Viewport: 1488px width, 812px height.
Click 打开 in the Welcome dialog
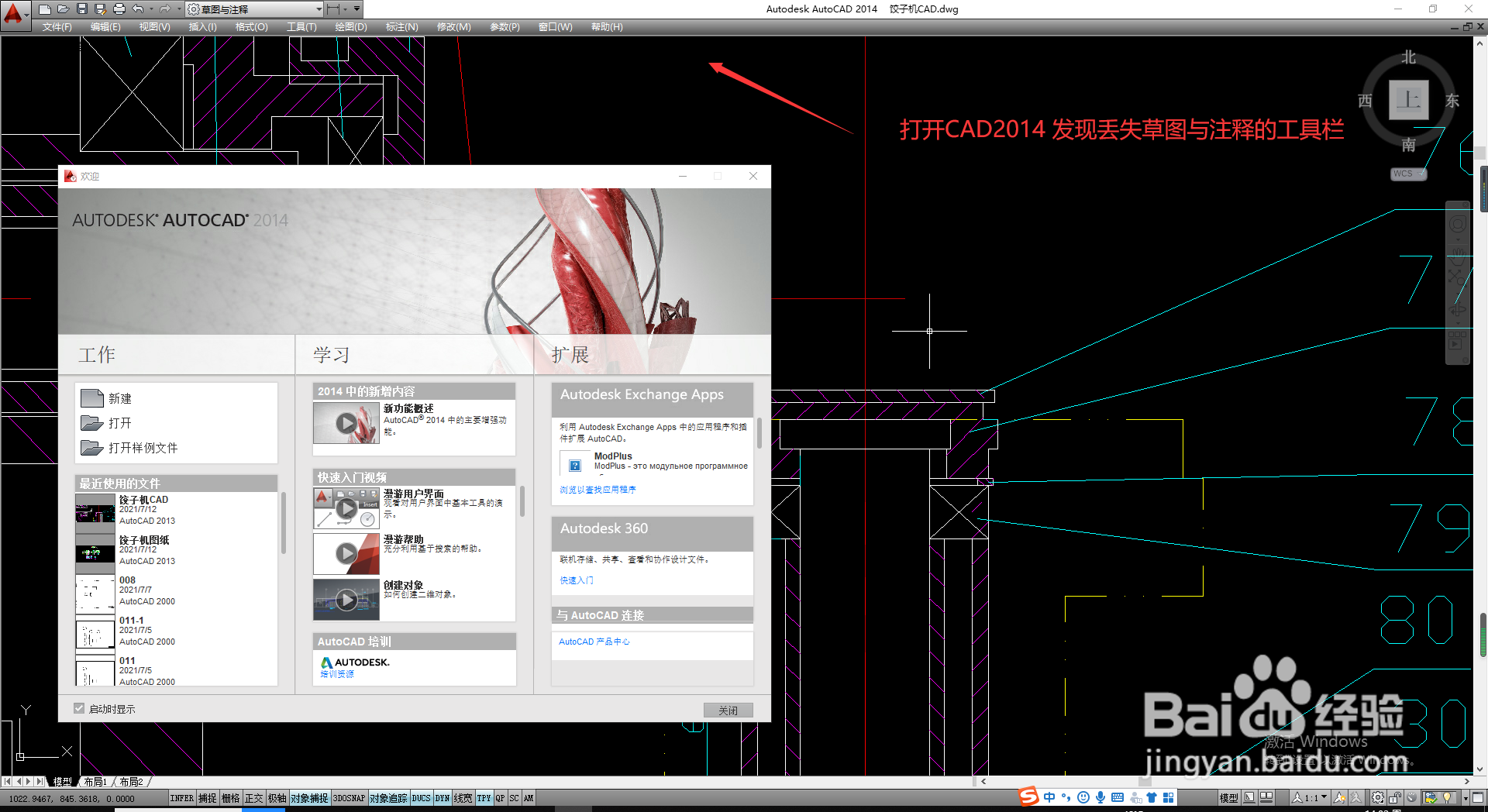(107, 423)
